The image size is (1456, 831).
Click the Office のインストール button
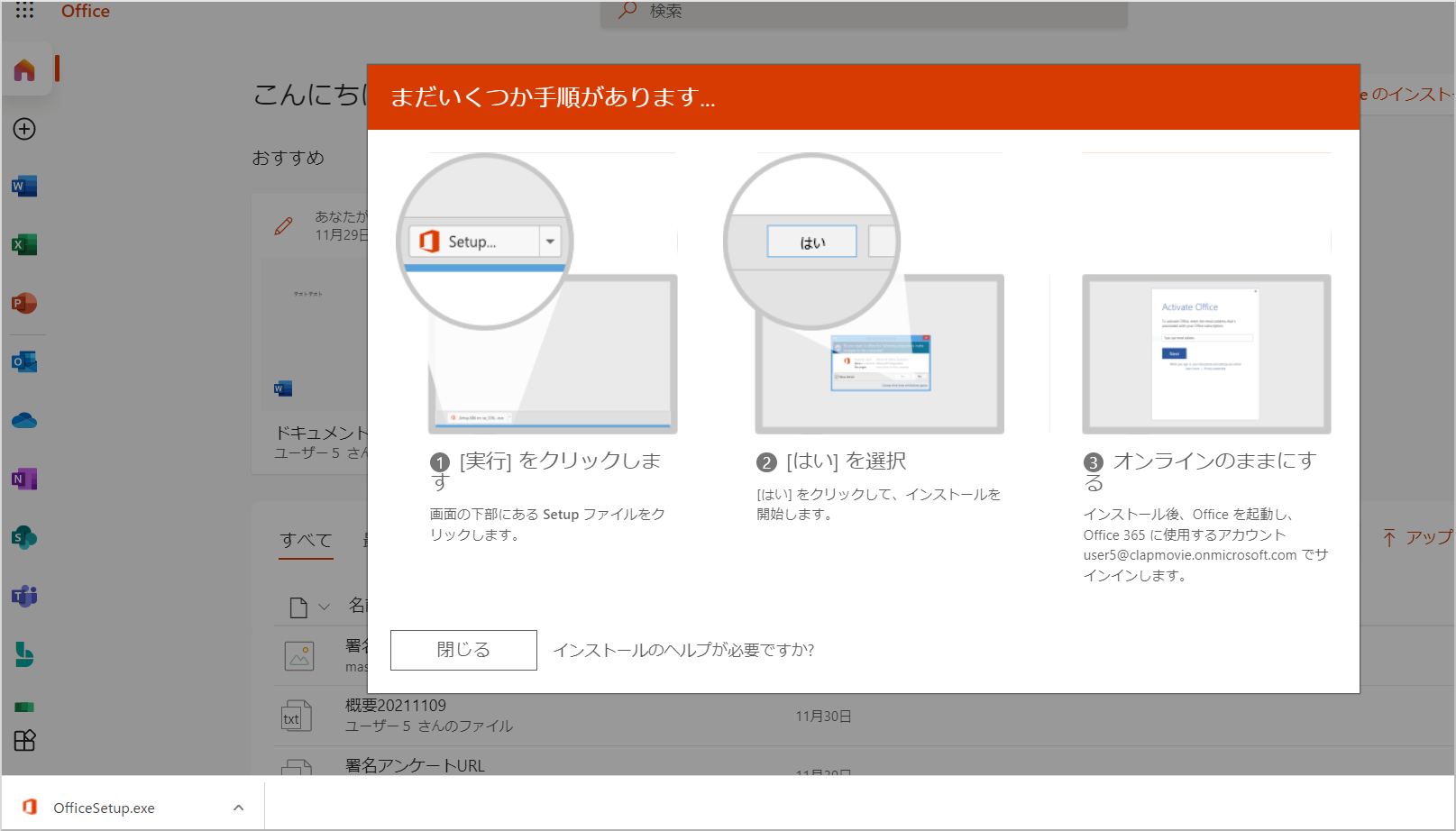[1406, 94]
